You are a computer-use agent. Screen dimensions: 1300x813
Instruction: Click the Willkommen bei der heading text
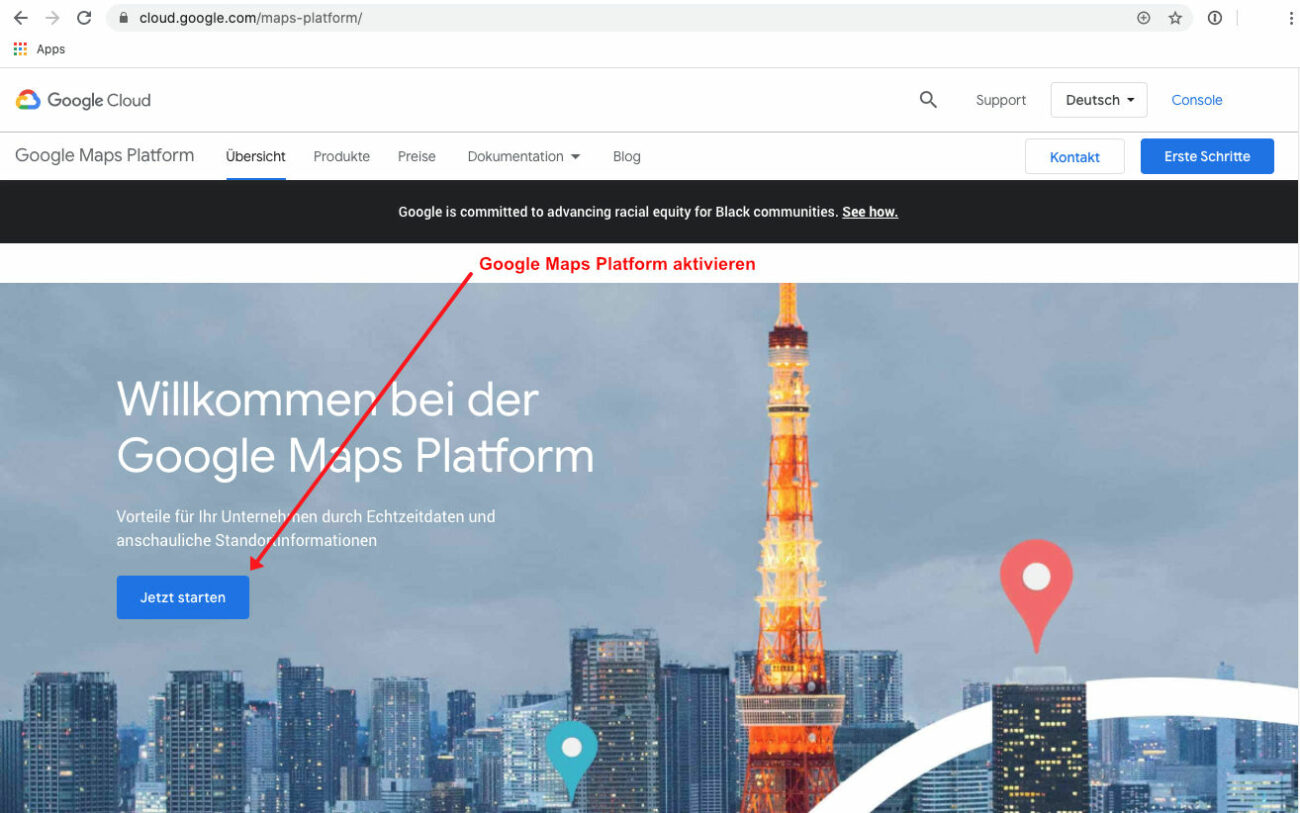pos(328,401)
